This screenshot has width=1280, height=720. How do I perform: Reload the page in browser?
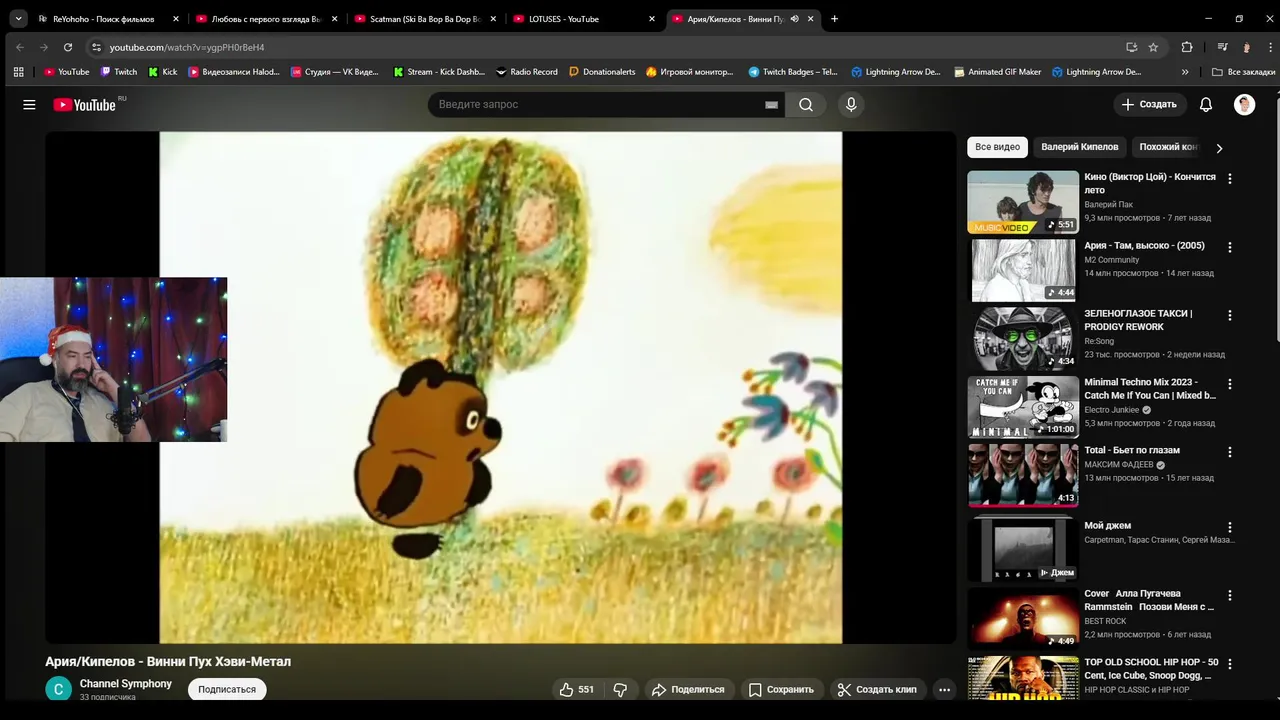(68, 47)
